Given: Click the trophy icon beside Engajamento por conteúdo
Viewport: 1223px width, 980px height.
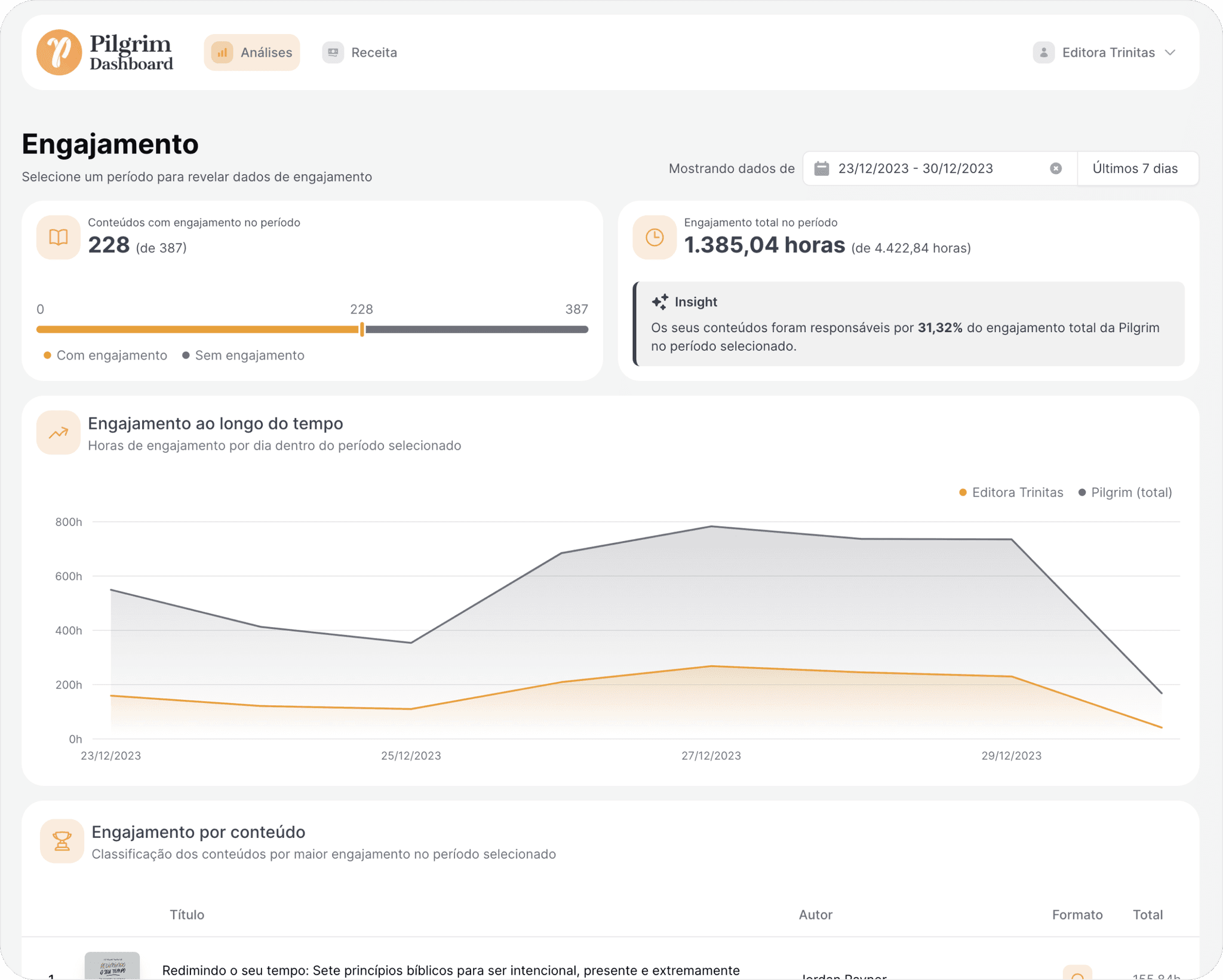Looking at the screenshot, I should click(62, 841).
